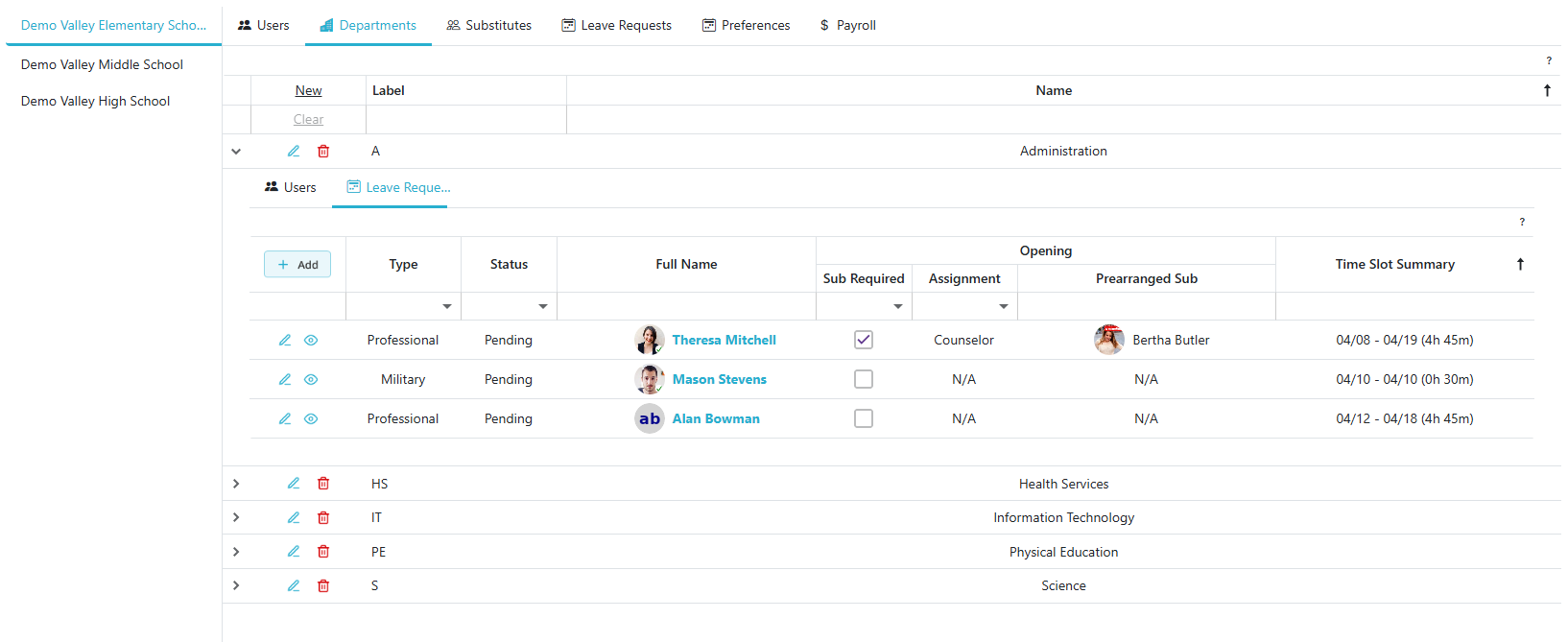Delete the Health Services department

(323, 484)
